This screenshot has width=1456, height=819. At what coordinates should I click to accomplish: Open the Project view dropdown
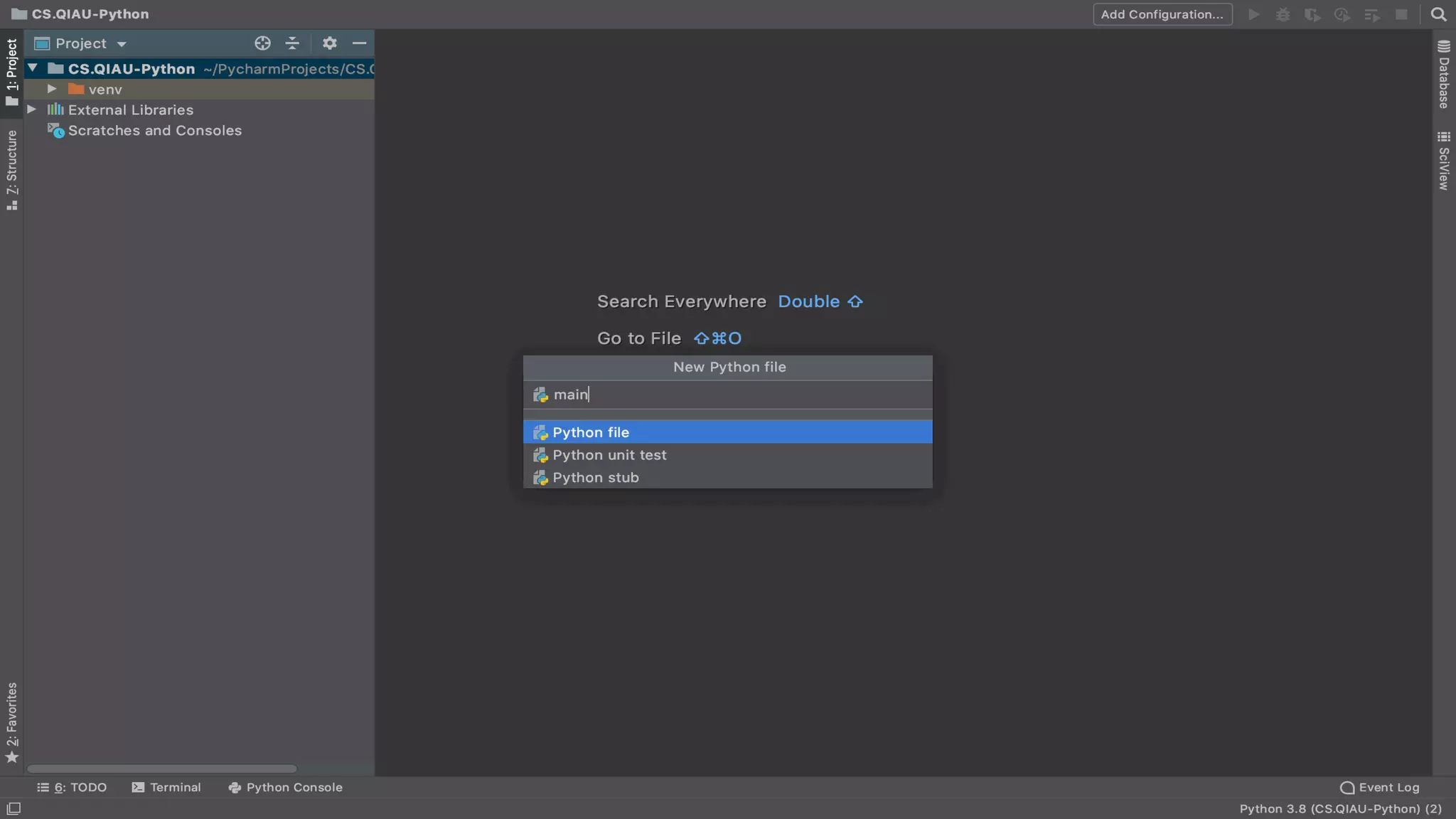pyautogui.click(x=122, y=44)
